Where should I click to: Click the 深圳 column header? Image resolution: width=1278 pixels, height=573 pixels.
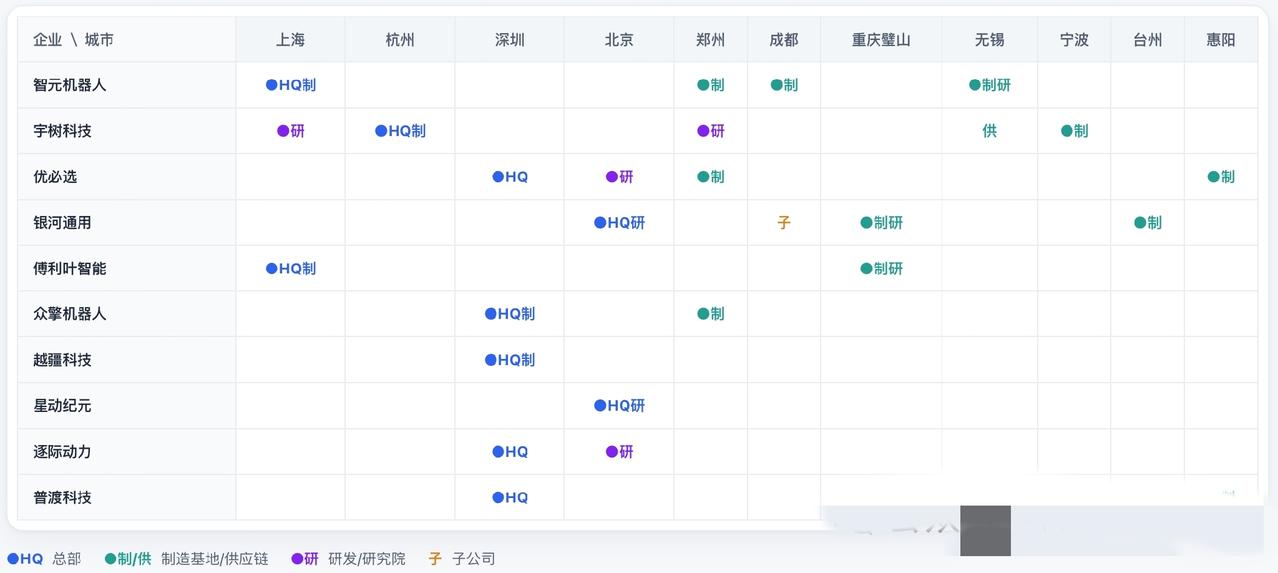coord(509,40)
